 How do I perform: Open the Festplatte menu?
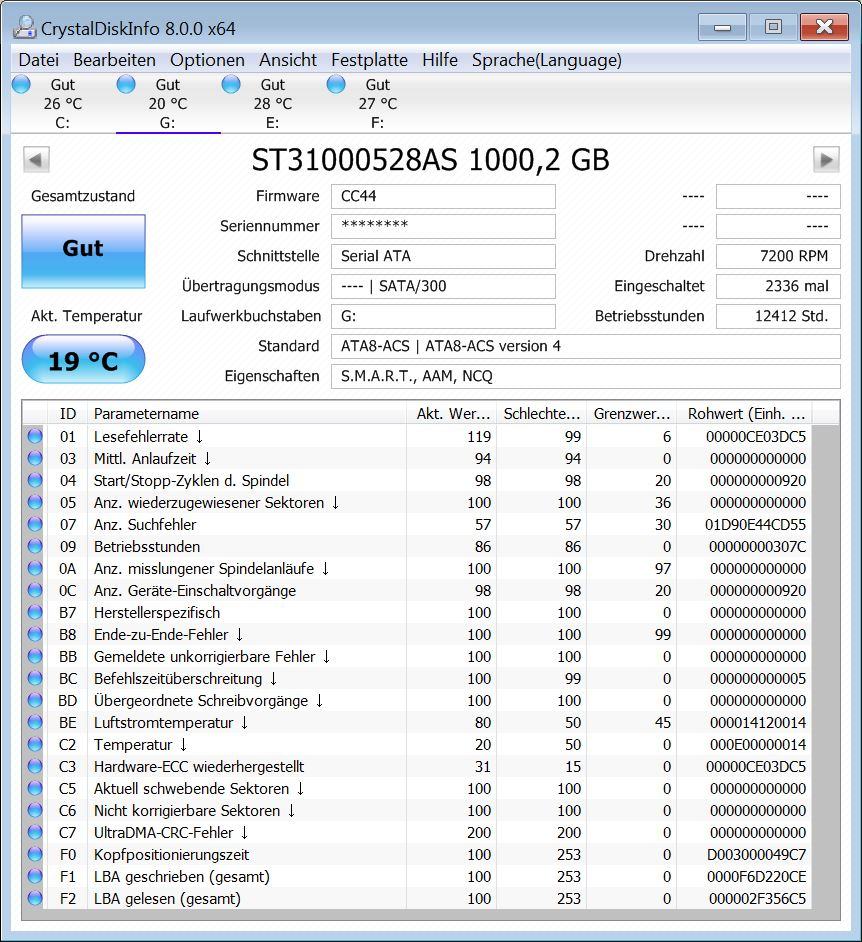click(369, 60)
